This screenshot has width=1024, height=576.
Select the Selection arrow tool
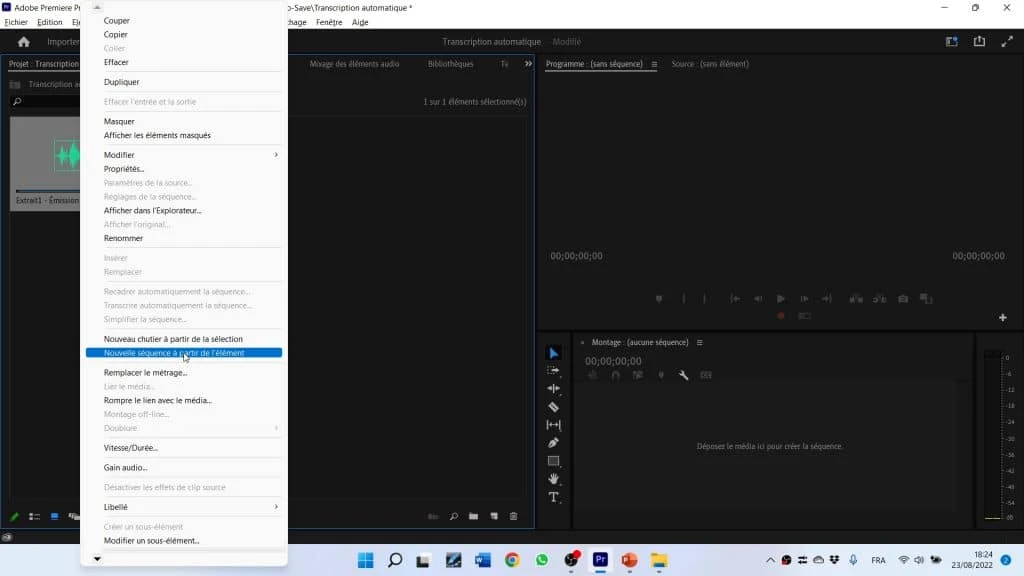pyautogui.click(x=554, y=353)
